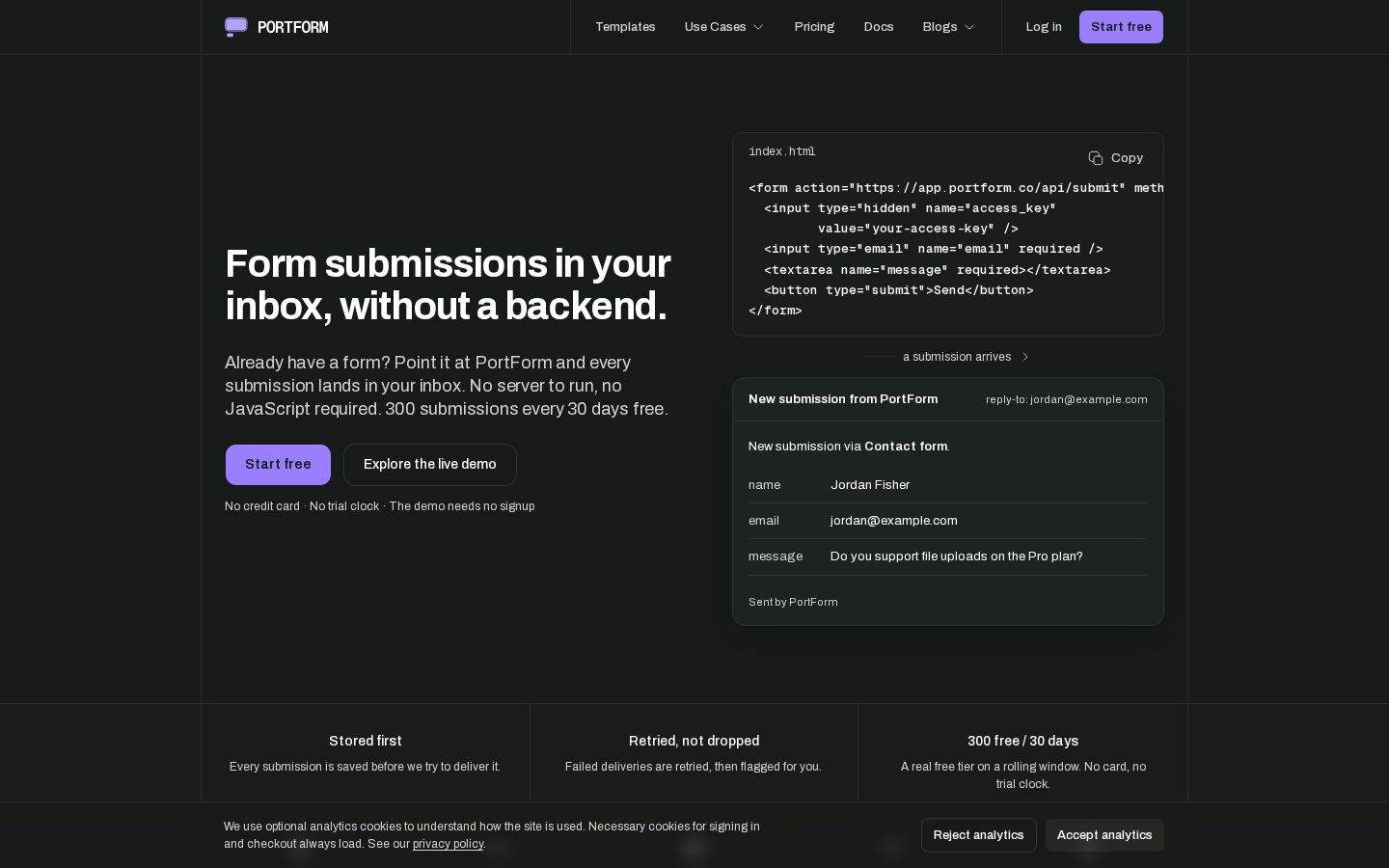Accept analytics cookies

(1104, 835)
